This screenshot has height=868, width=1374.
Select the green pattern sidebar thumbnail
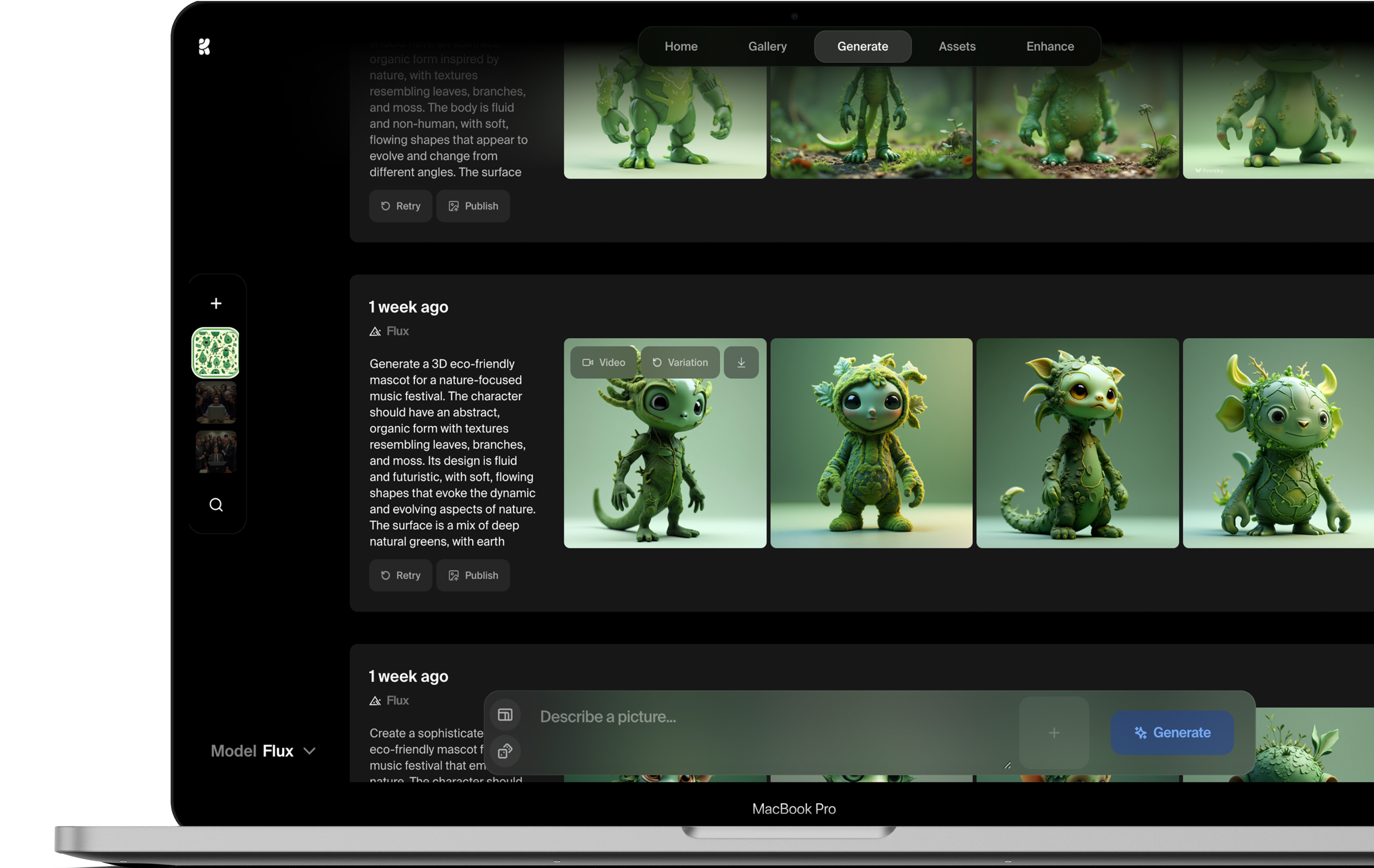click(x=215, y=352)
